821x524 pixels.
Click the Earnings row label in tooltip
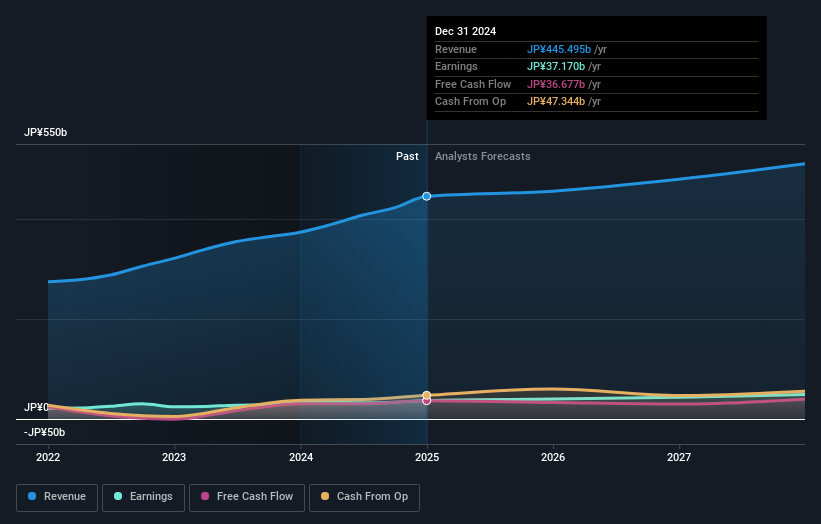(456, 66)
